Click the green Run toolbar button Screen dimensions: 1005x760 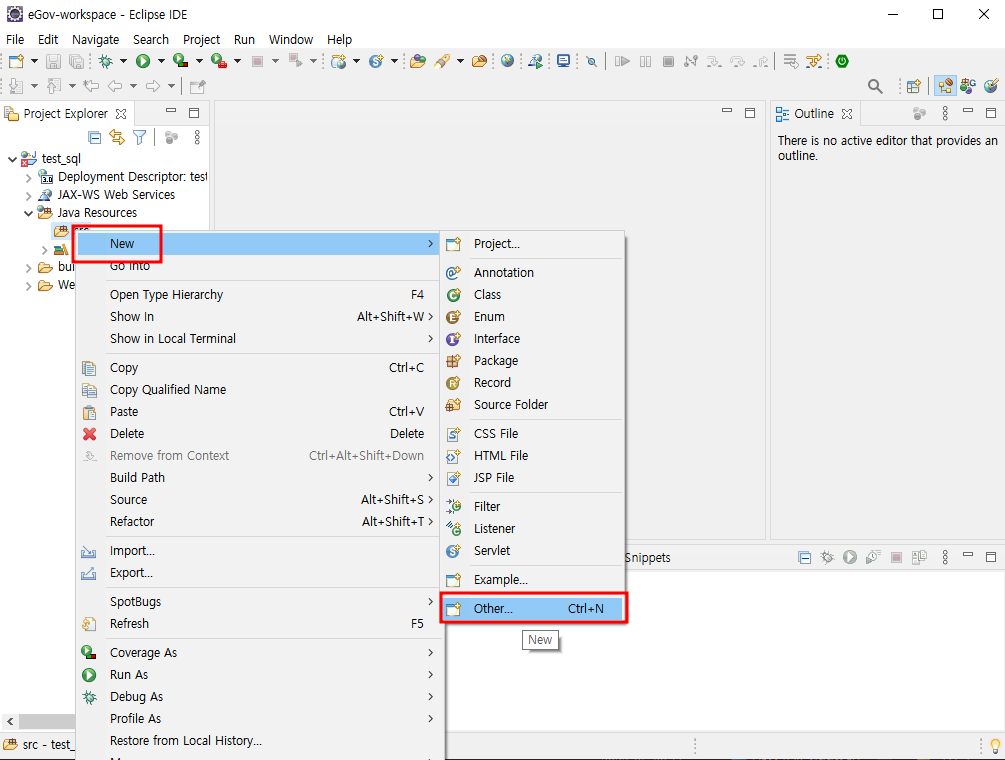(143, 61)
